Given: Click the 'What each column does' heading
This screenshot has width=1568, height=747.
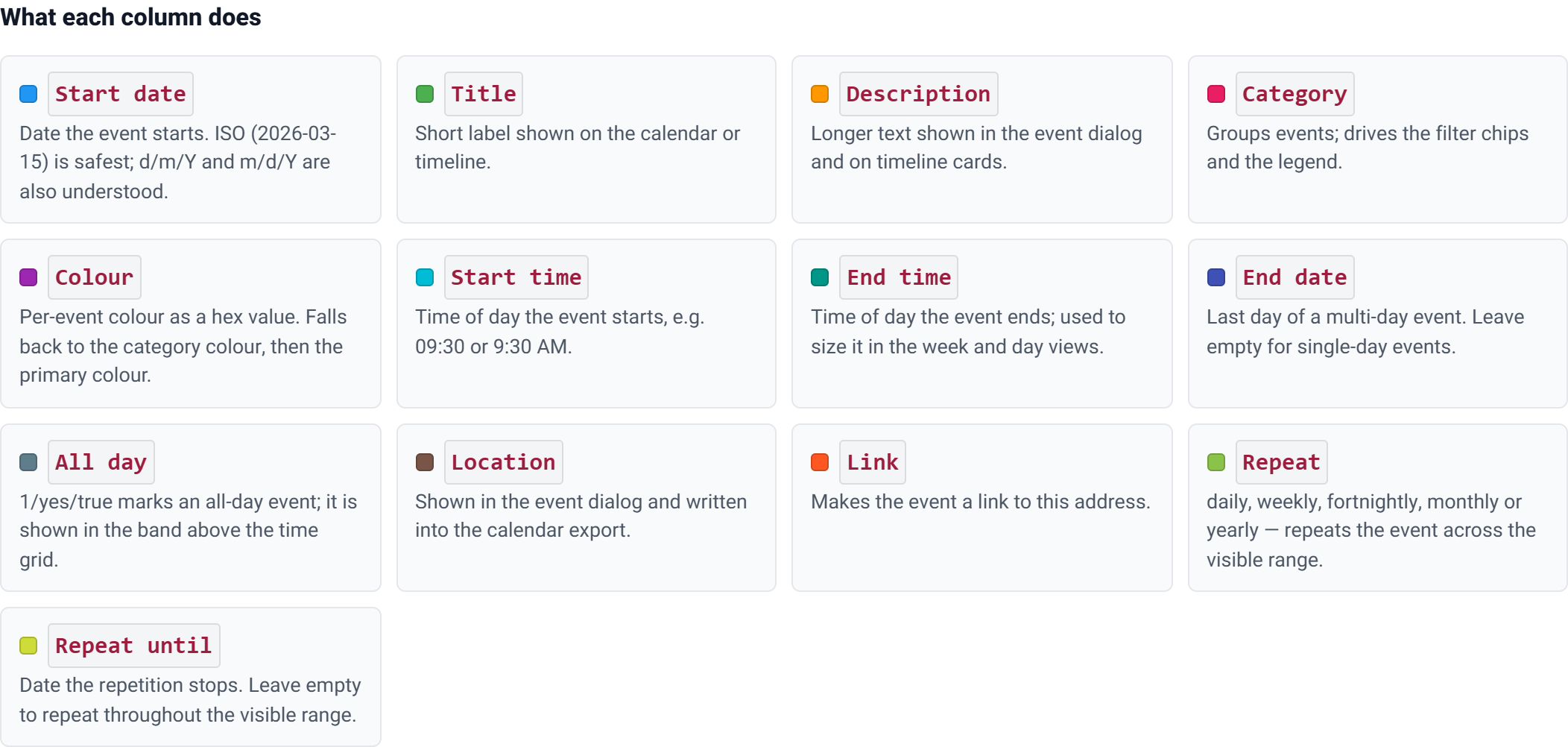Looking at the screenshot, I should [x=130, y=17].
